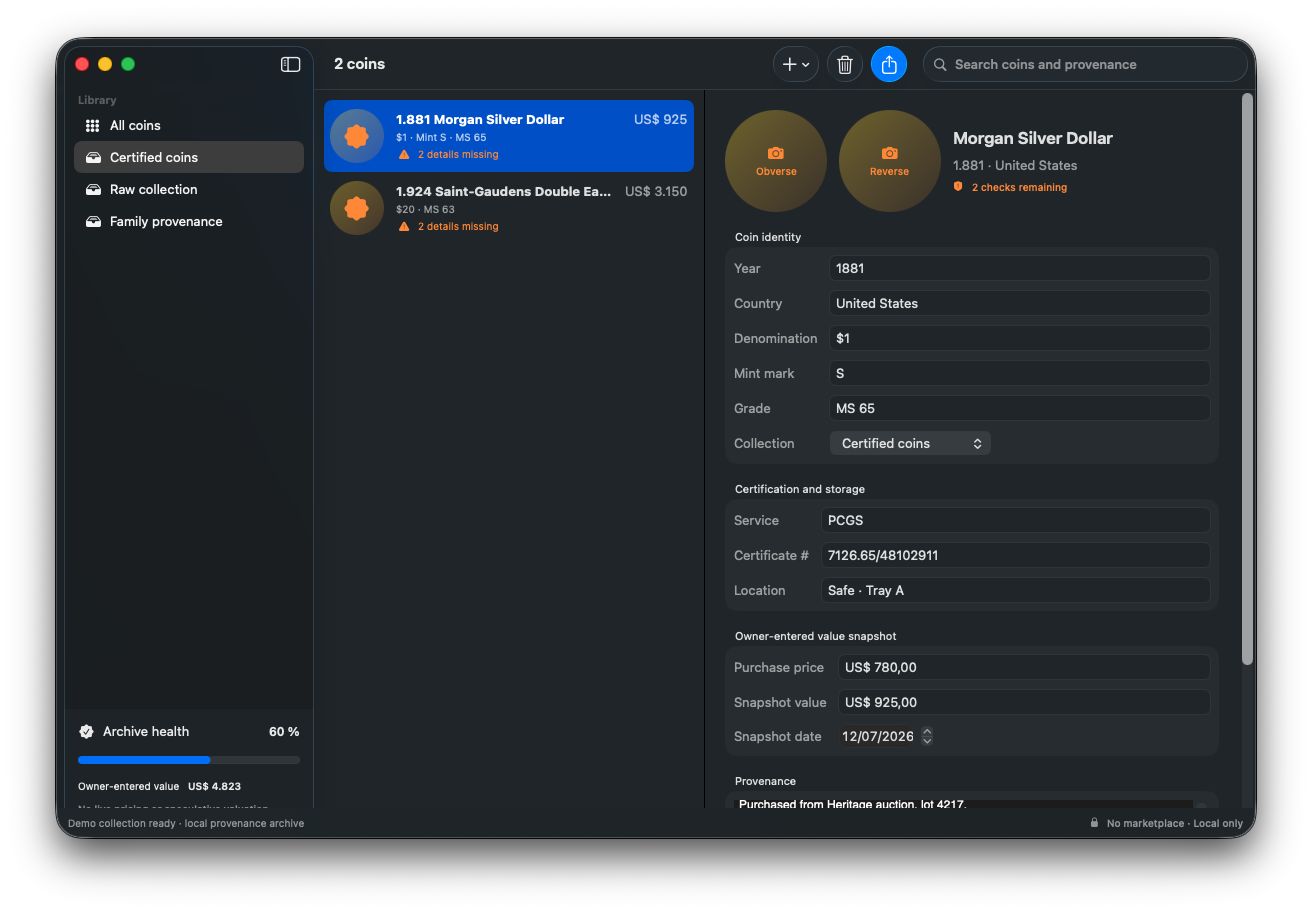Click the Archive health progress bar
Viewport: 1312px width, 912px height.
[x=189, y=760]
